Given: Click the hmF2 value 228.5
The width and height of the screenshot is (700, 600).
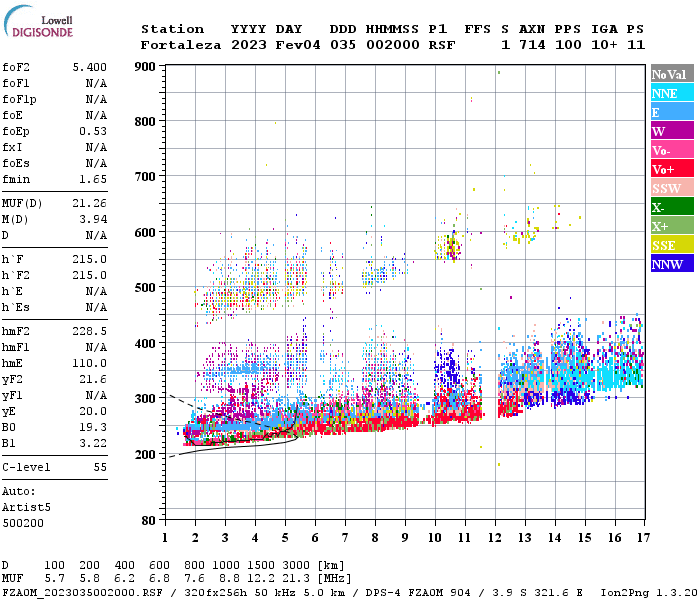Looking at the screenshot, I should point(90,331).
